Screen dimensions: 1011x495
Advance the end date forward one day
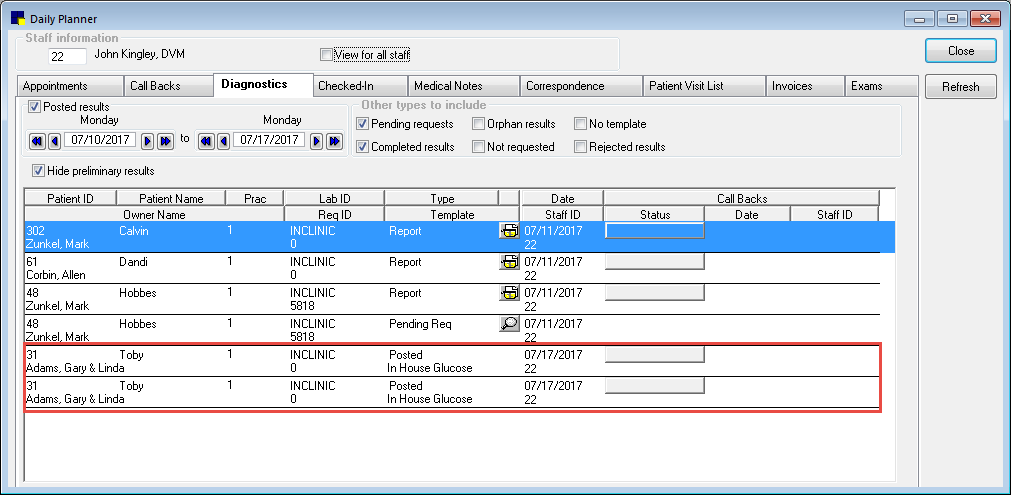point(316,141)
